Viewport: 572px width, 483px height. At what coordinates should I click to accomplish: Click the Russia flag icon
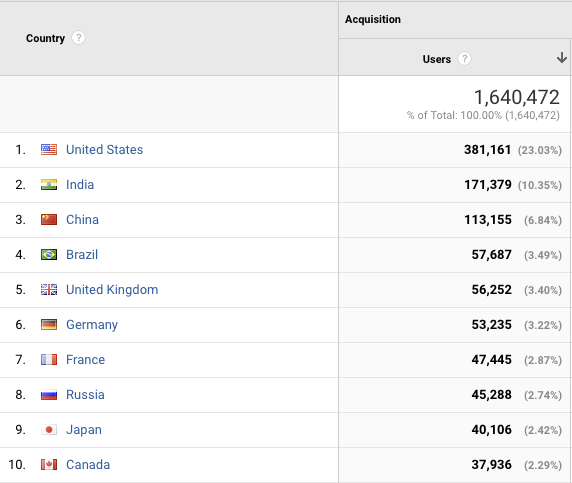(49, 395)
